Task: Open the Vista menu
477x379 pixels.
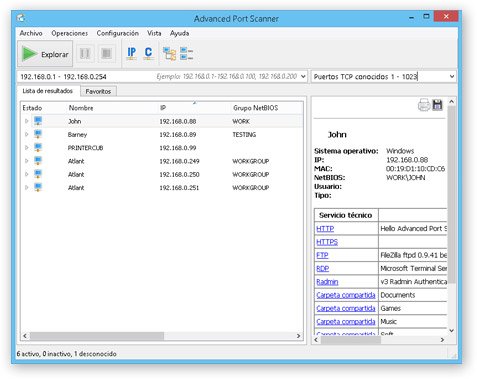Action: click(x=154, y=33)
